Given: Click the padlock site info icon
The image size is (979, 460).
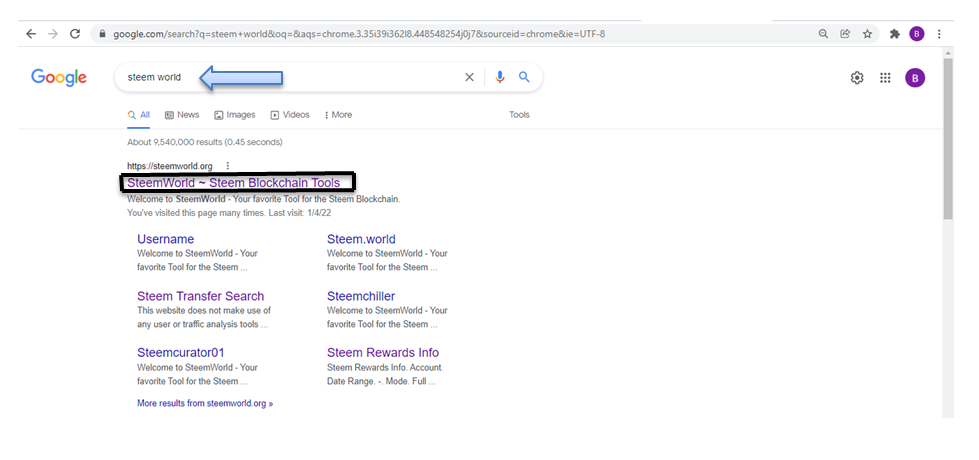Looking at the screenshot, I should coord(102,34).
